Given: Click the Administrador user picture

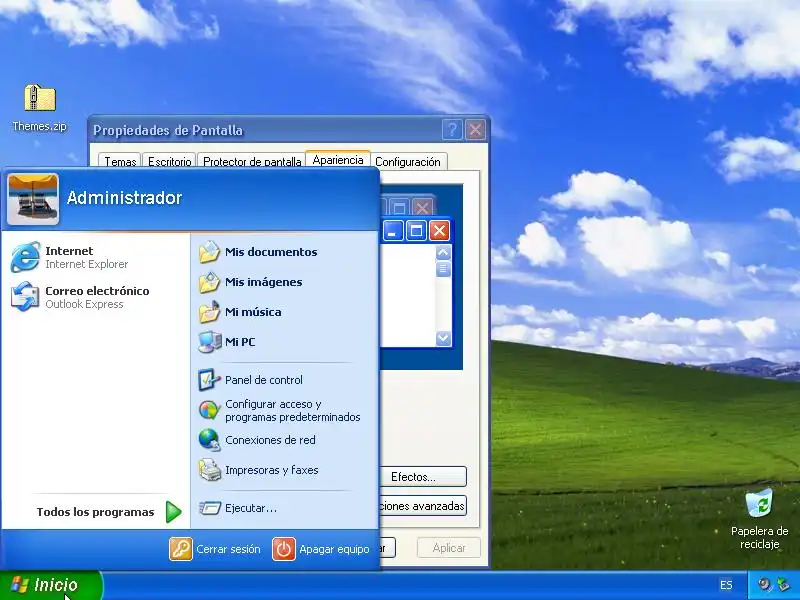Looking at the screenshot, I should point(33,199).
